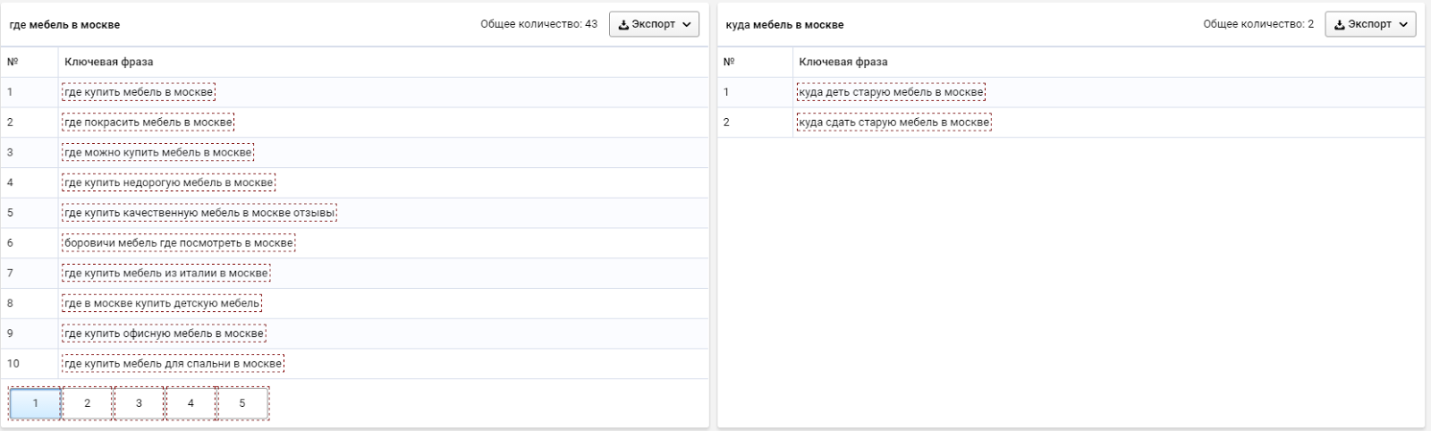Select phrase 'куда деть старую мебель в москве'
The height and width of the screenshot is (431, 1431).
(x=892, y=93)
